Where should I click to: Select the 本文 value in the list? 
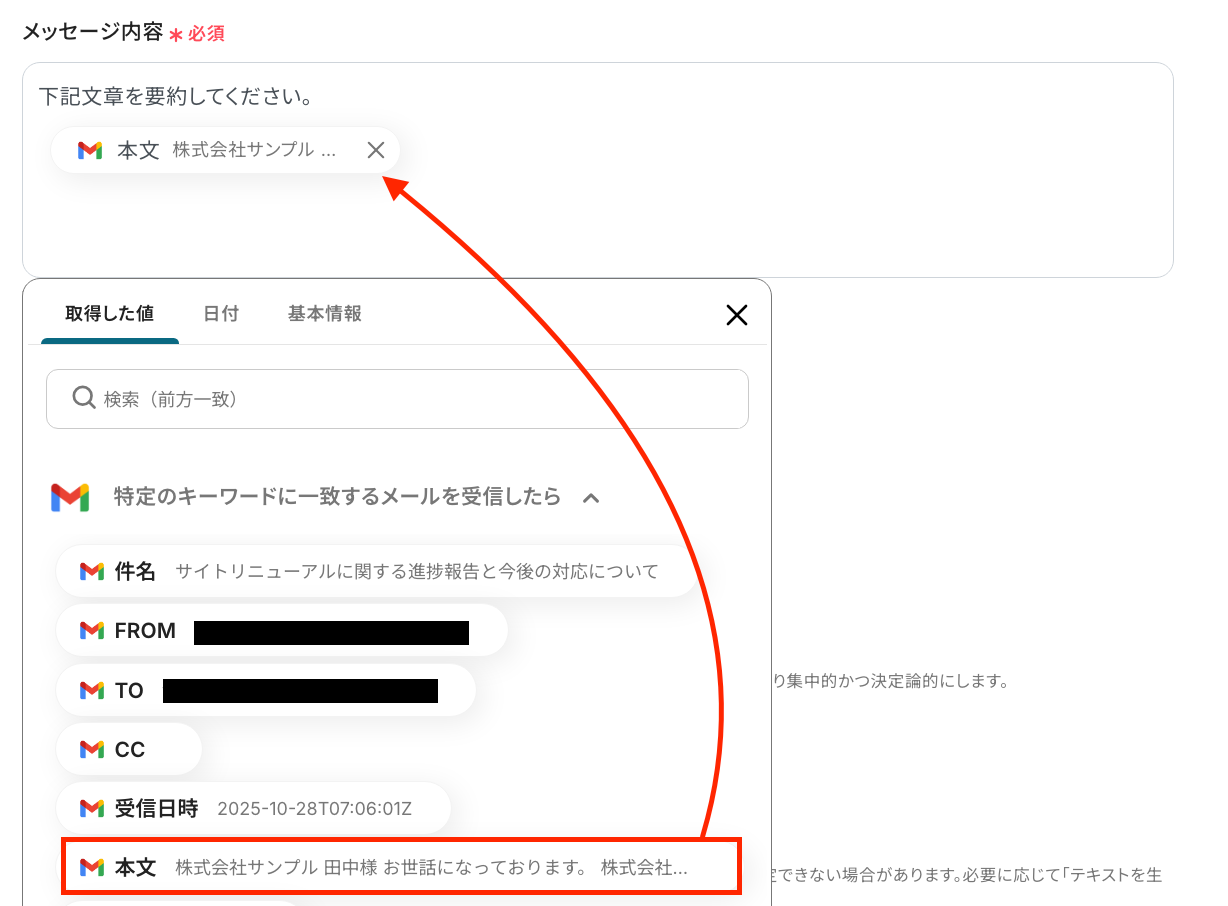400,867
